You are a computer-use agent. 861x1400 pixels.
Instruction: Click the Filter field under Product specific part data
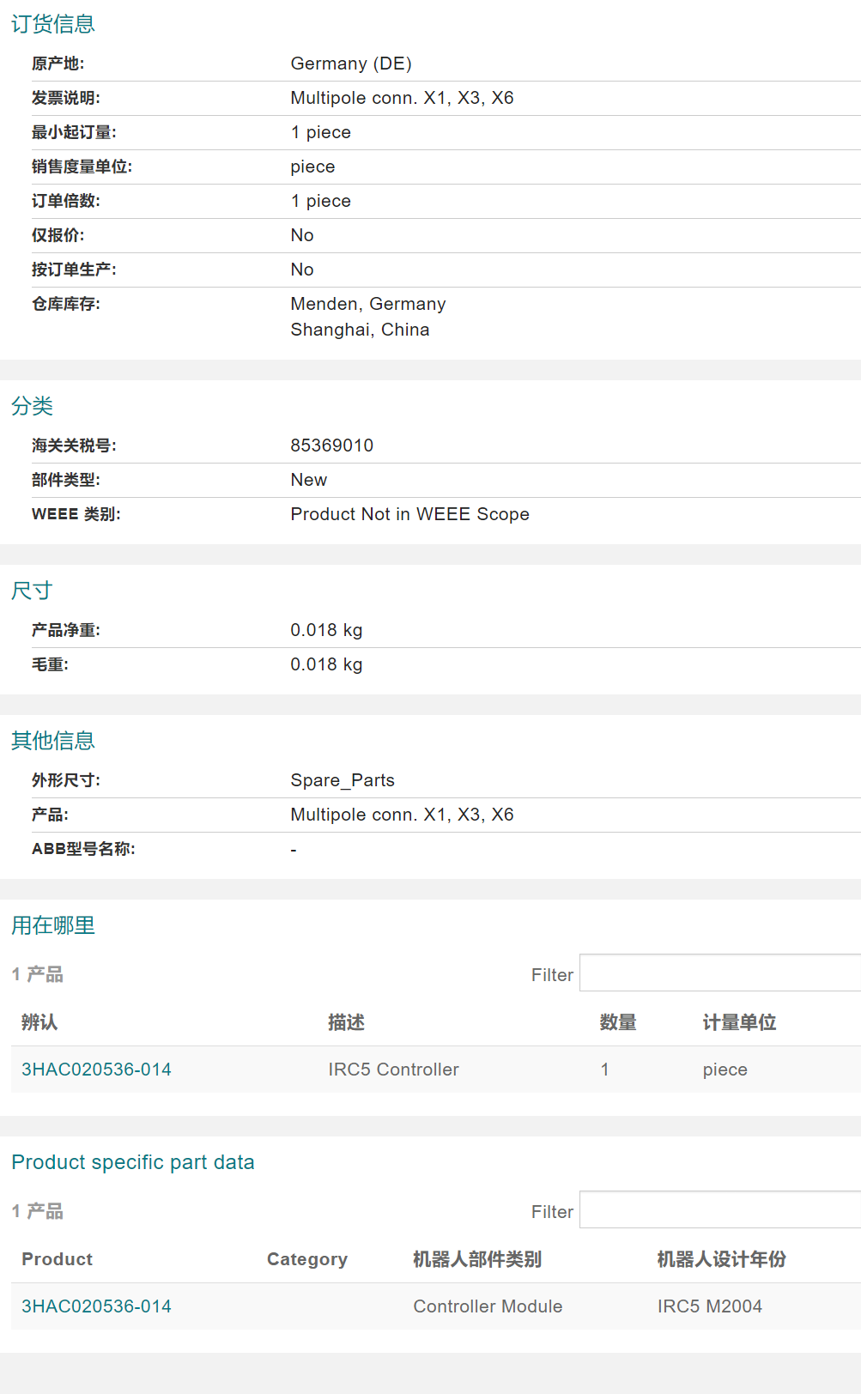[x=719, y=1210]
